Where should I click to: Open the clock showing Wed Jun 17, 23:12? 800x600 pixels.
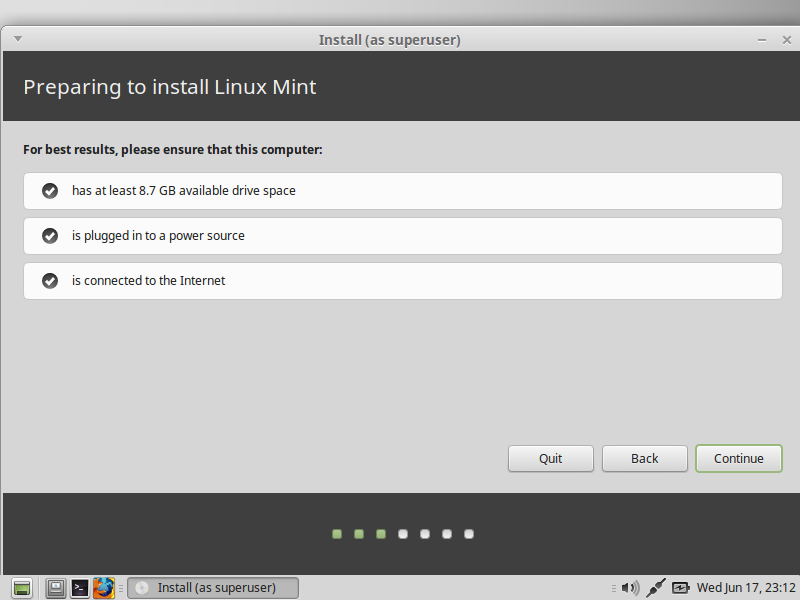click(746, 588)
